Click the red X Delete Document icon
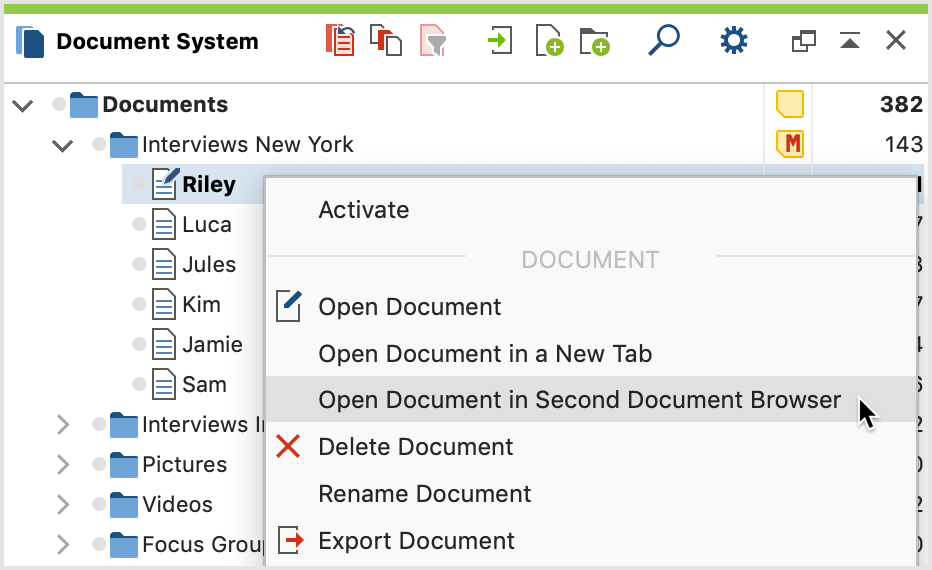Image resolution: width=932 pixels, height=570 pixels. pos(288,446)
